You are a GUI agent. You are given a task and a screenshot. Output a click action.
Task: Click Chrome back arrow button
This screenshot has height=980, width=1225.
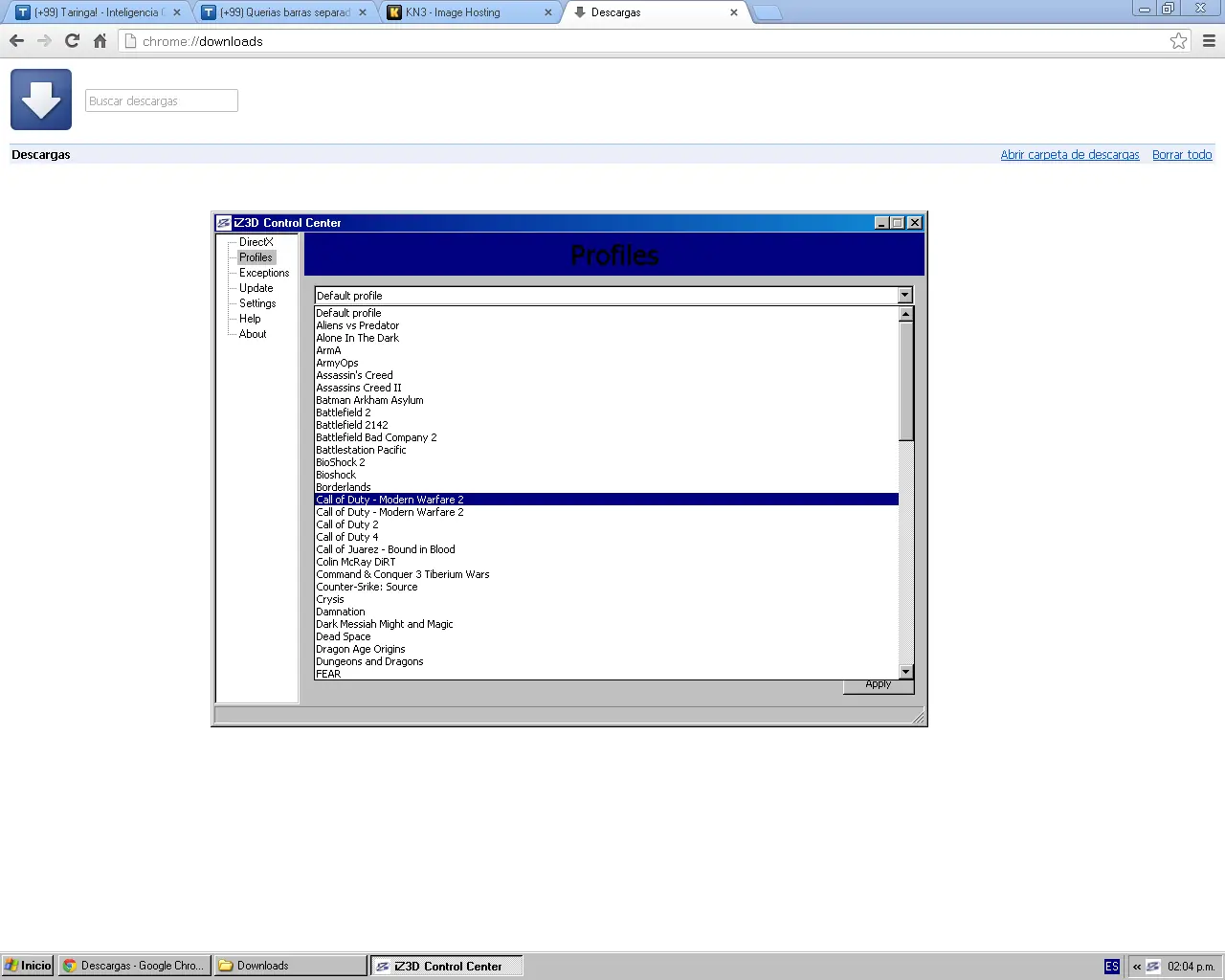point(16,41)
